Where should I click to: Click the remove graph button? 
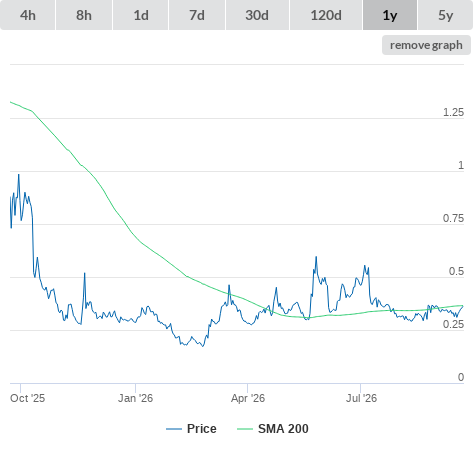tap(426, 45)
